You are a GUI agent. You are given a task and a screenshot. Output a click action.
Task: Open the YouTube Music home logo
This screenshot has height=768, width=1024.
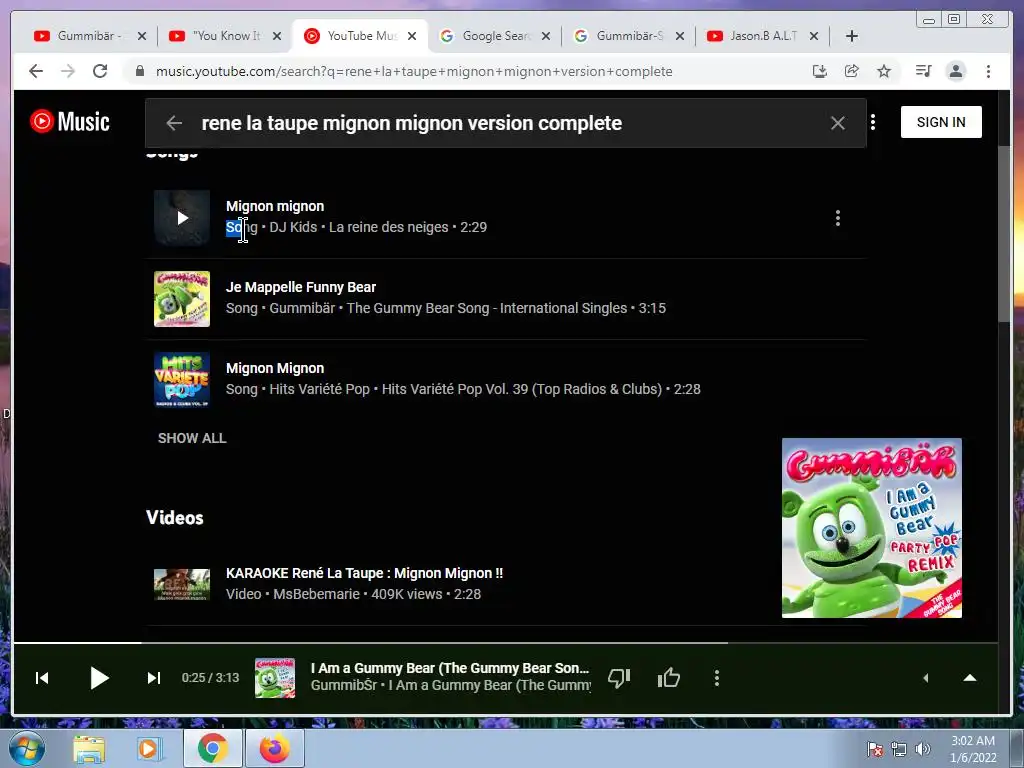[70, 121]
